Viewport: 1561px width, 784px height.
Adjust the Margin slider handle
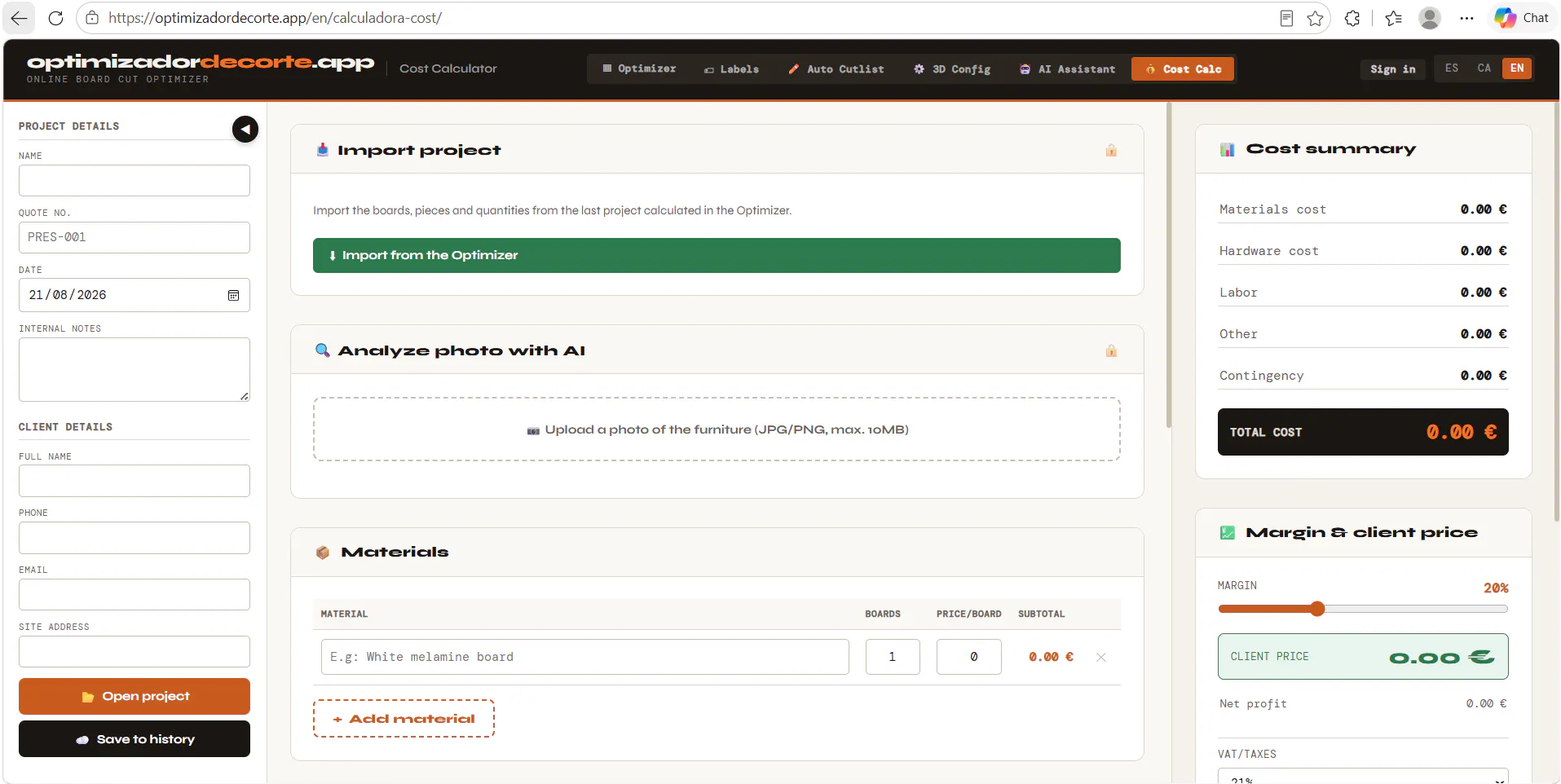pos(1317,609)
